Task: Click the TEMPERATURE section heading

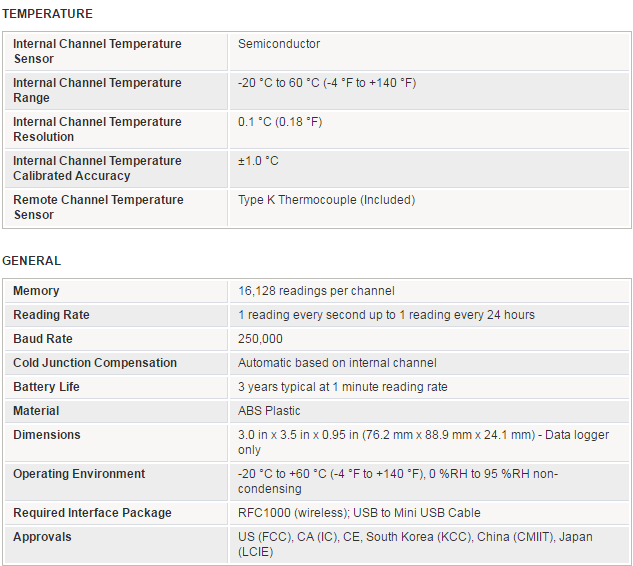Action: (47, 14)
